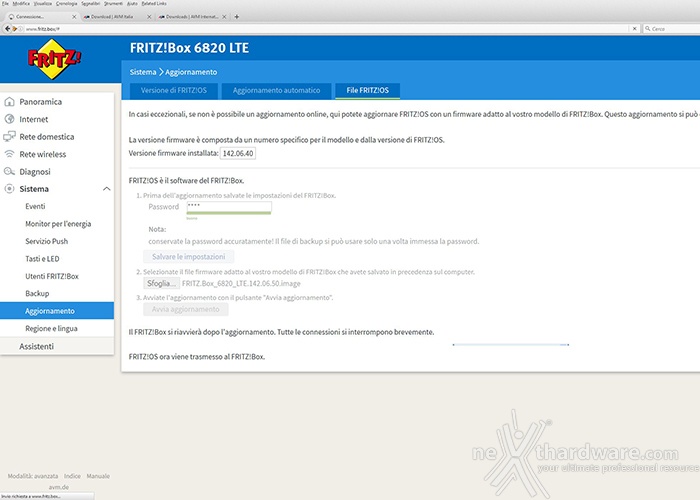The height and width of the screenshot is (500, 700).
Task: Close the Connessione browser tab
Action: [74, 17]
